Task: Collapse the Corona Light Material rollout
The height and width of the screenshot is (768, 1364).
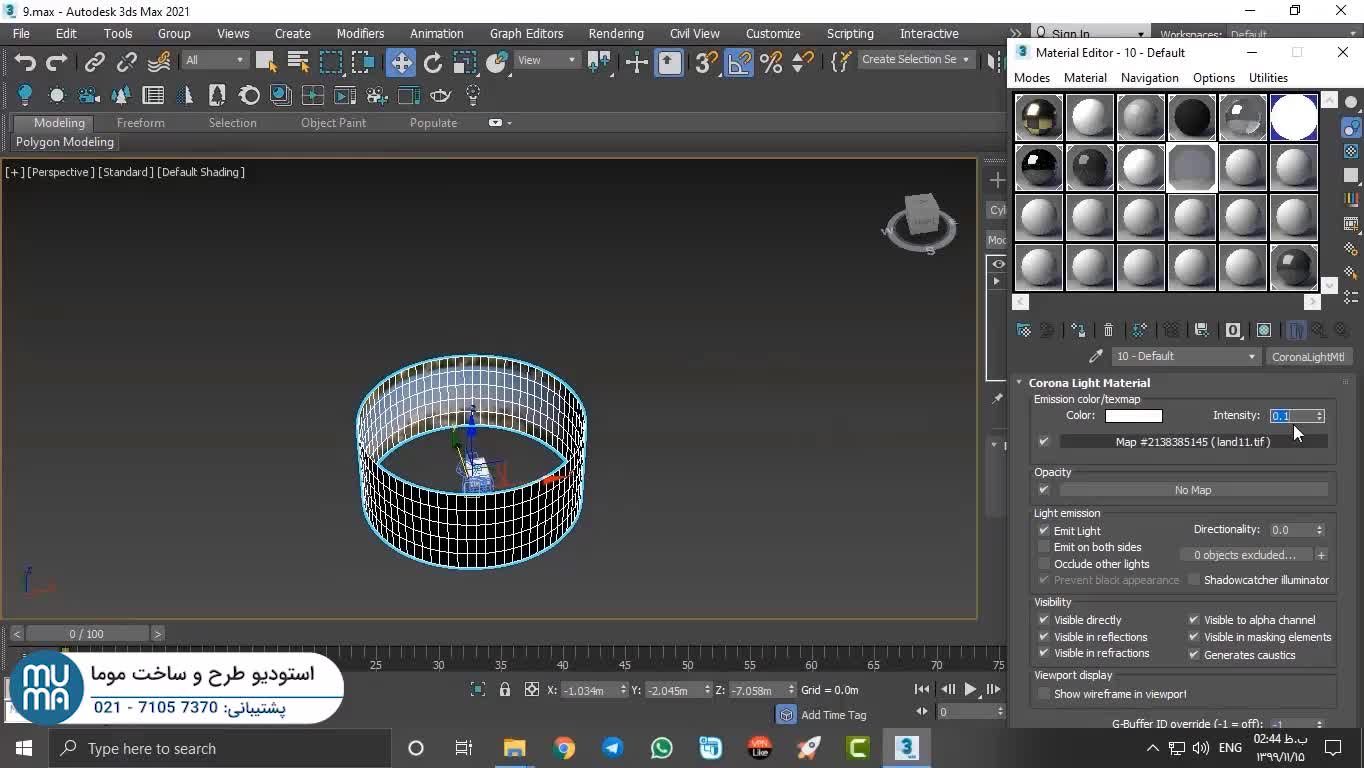Action: (x=1089, y=383)
